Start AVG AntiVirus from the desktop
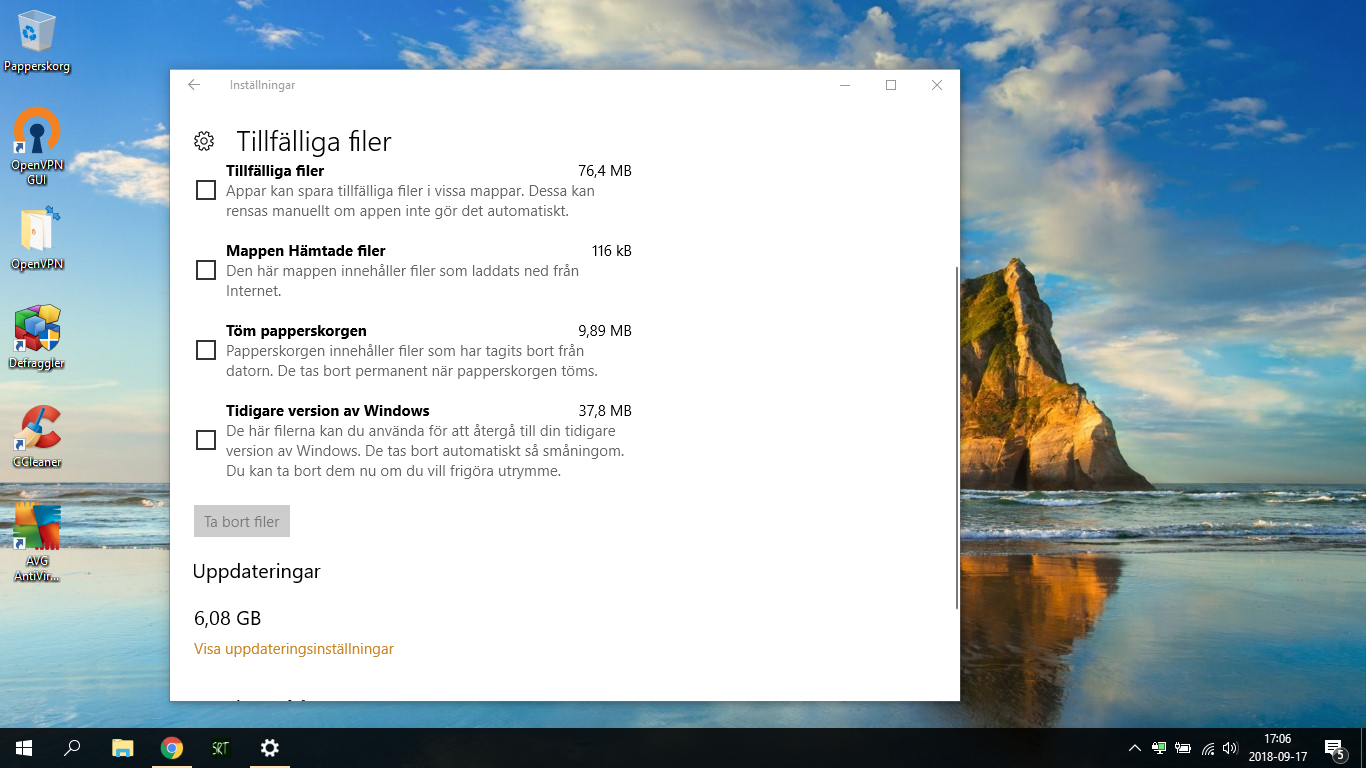This screenshot has width=1366, height=768. 37,525
